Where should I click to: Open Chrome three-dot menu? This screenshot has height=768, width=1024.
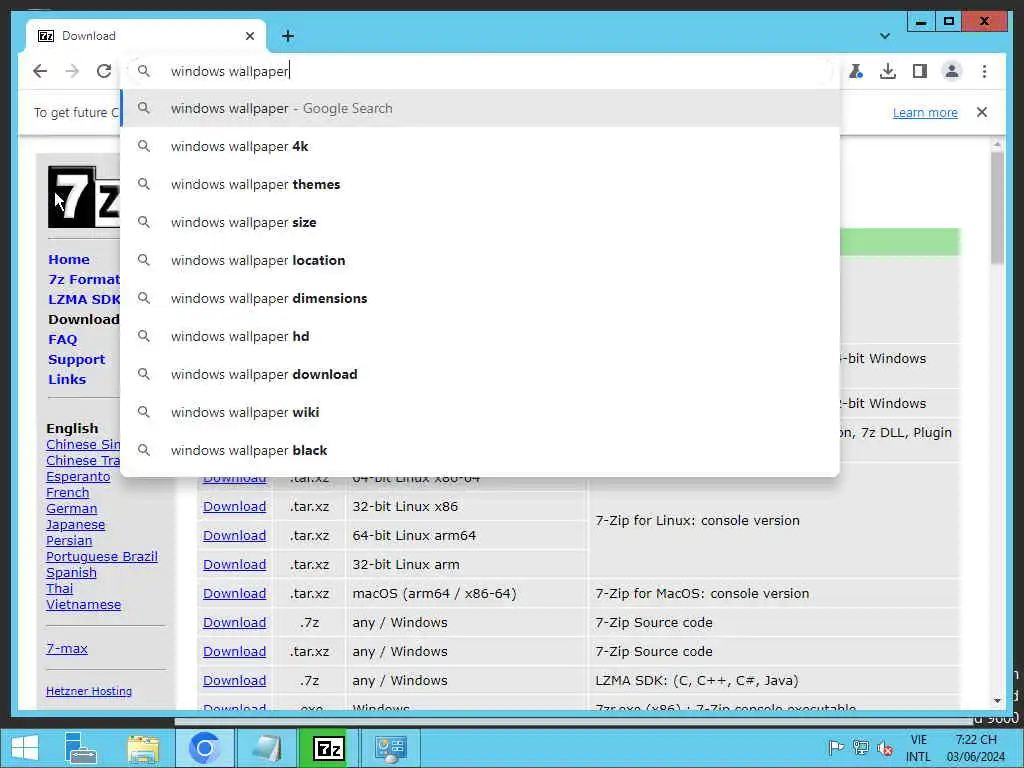pyautogui.click(x=984, y=71)
